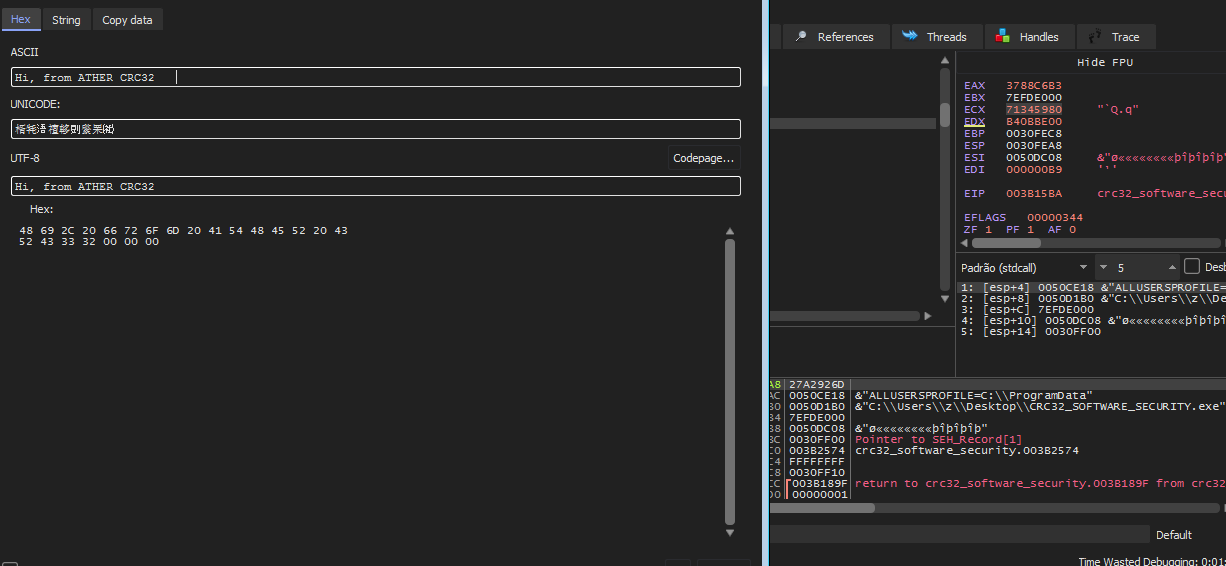Click Hide FPU in registers panel
1226x566 pixels.
tap(1105, 62)
